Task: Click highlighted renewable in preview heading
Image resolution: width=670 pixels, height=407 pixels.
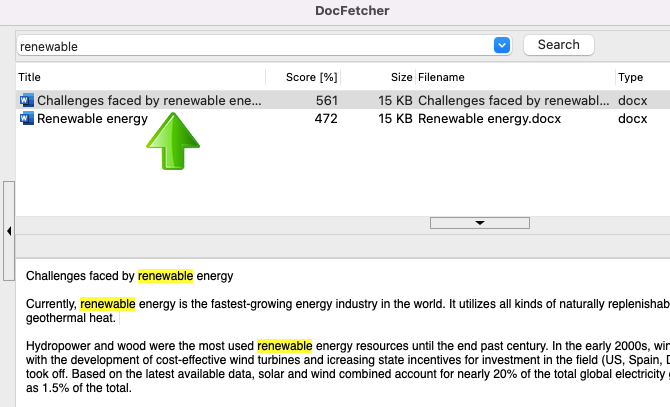Action: coord(165,276)
